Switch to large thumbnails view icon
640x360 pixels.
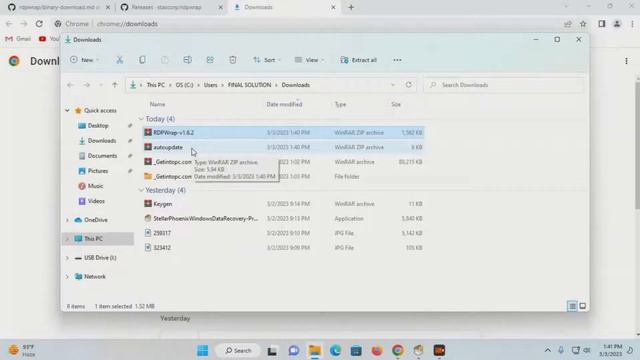coord(582,306)
